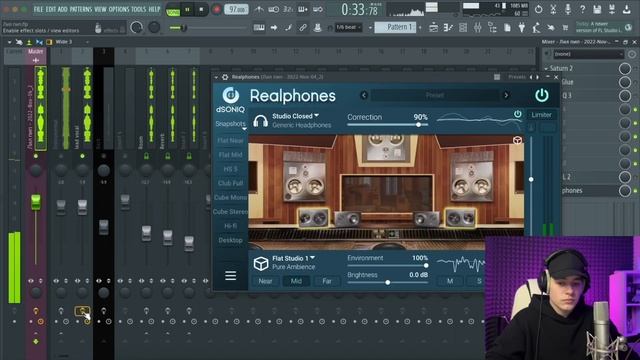Open the Studio Closed headphone dropdown
The width and height of the screenshot is (640, 360).
click(x=296, y=116)
